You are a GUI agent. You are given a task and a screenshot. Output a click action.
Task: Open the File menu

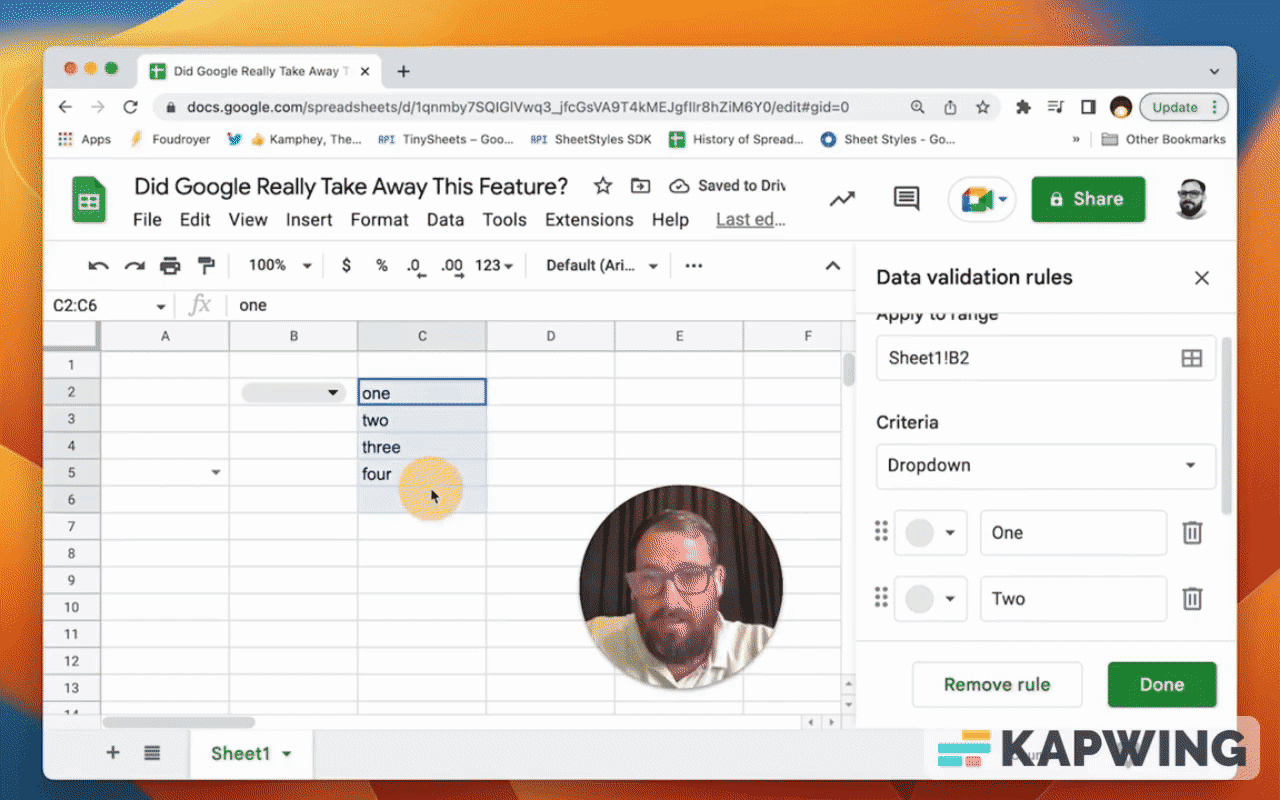click(x=147, y=220)
